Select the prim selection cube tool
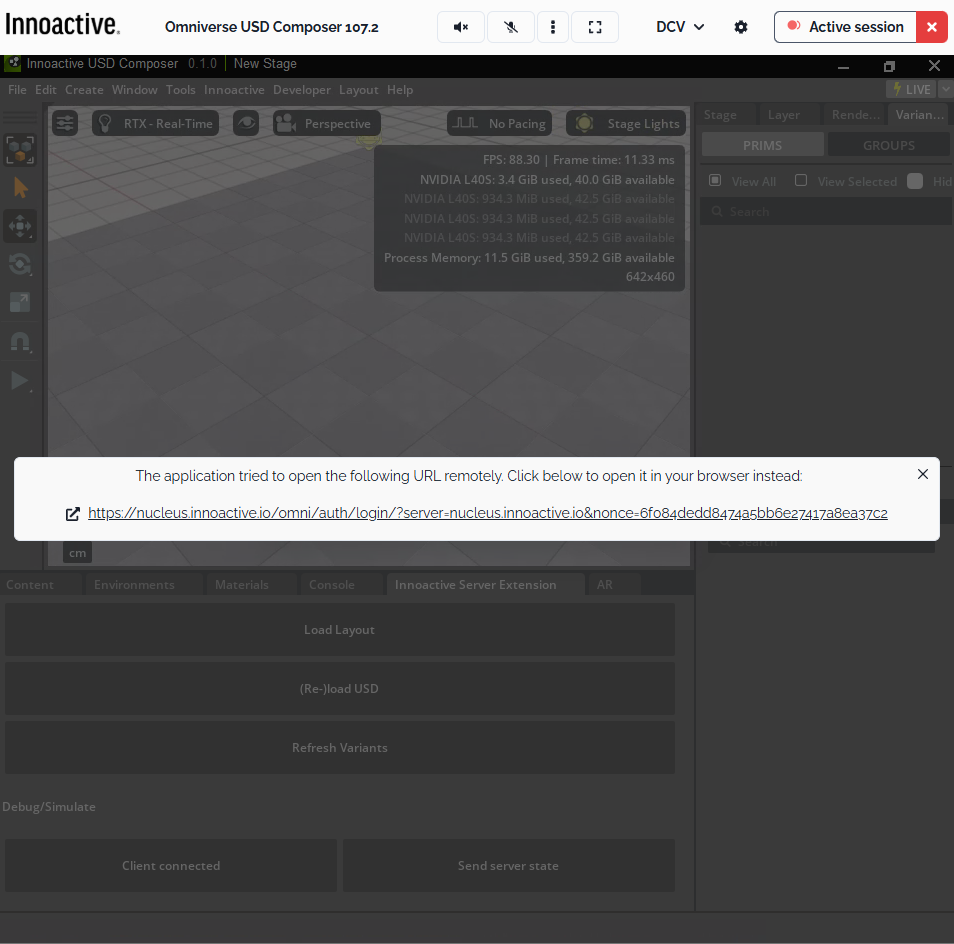This screenshot has width=954, height=944. pos(21,150)
